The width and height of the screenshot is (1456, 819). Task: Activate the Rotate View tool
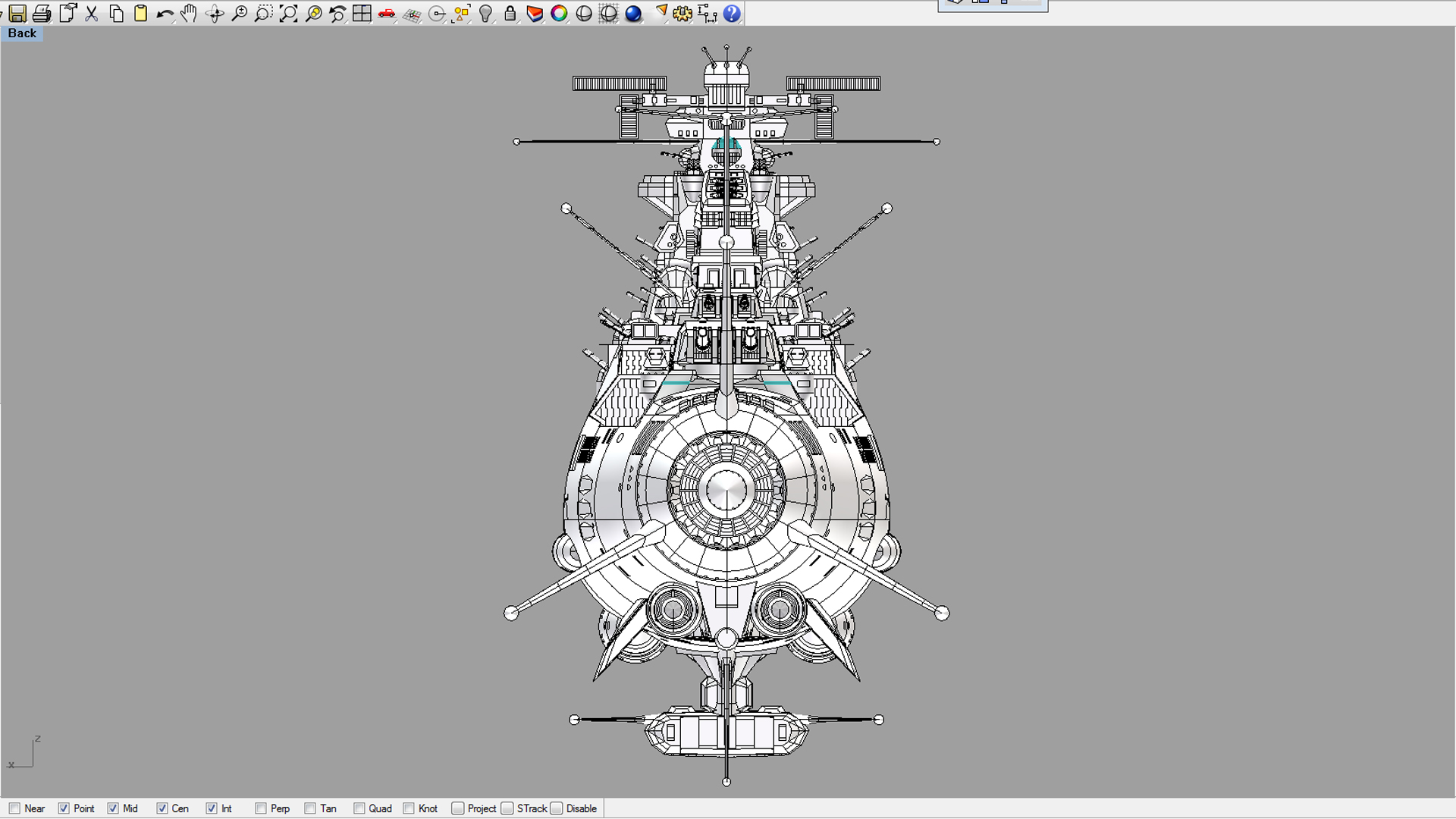pos(215,14)
